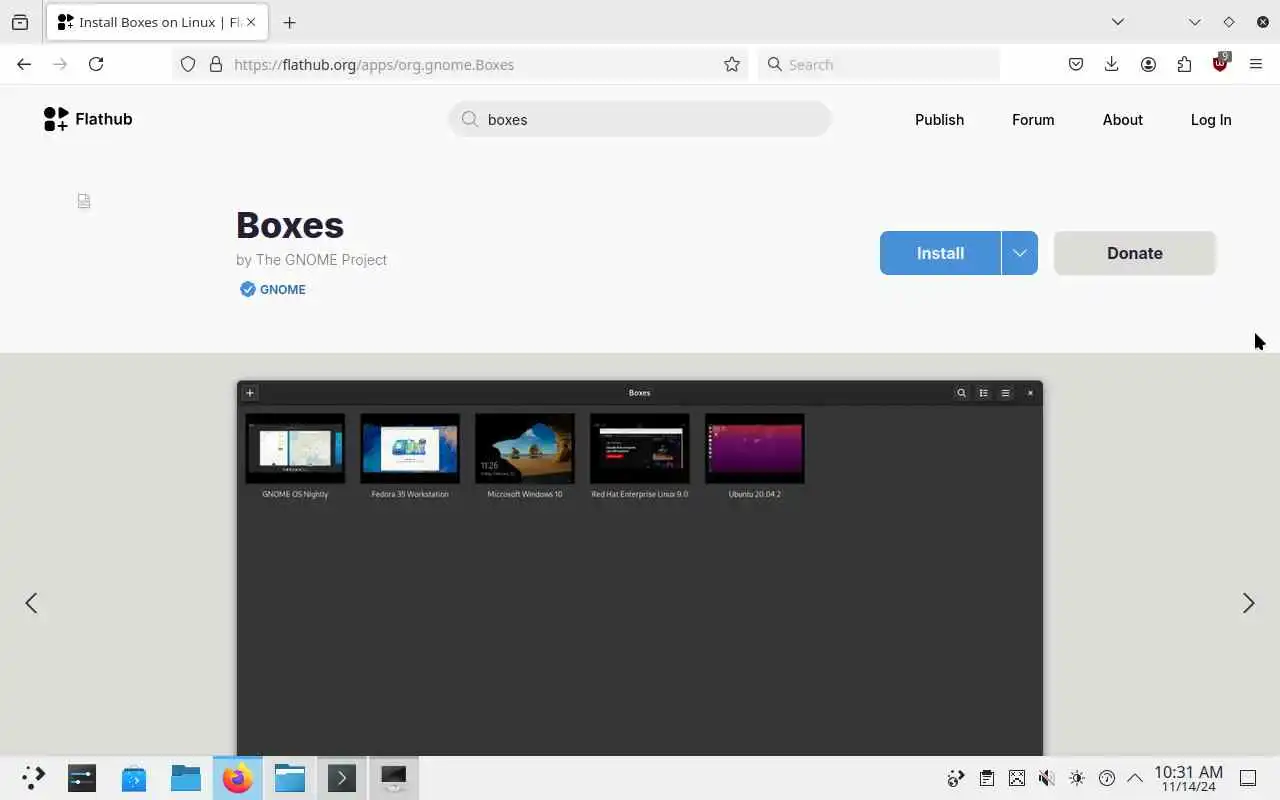Open a new browser tab

(289, 22)
